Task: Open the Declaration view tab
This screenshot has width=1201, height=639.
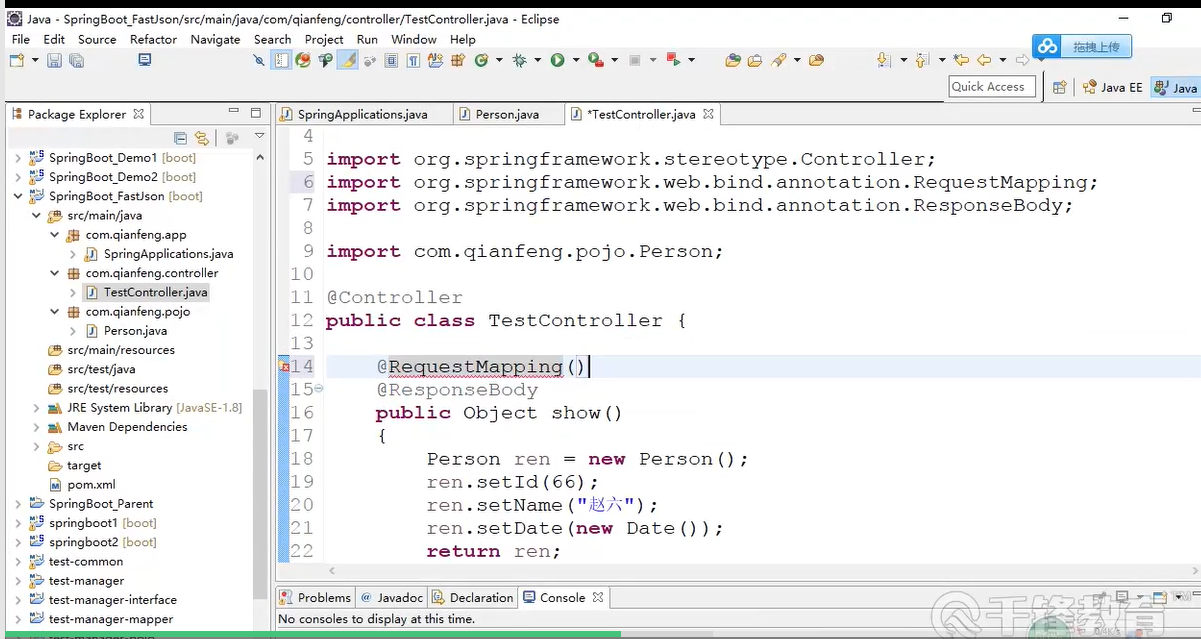Action: point(472,597)
